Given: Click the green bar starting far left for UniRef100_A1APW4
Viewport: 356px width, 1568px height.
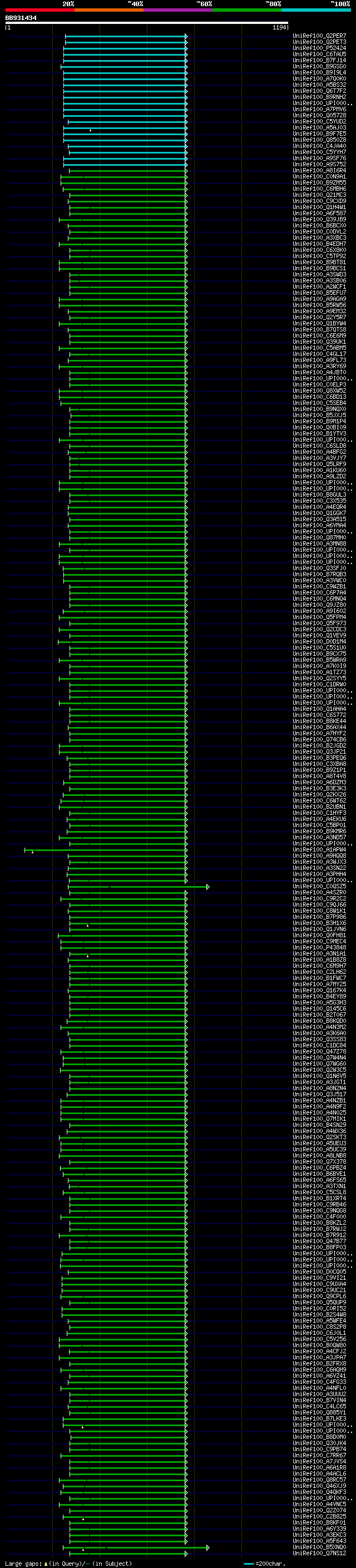Looking at the screenshot, I should coord(106,850).
